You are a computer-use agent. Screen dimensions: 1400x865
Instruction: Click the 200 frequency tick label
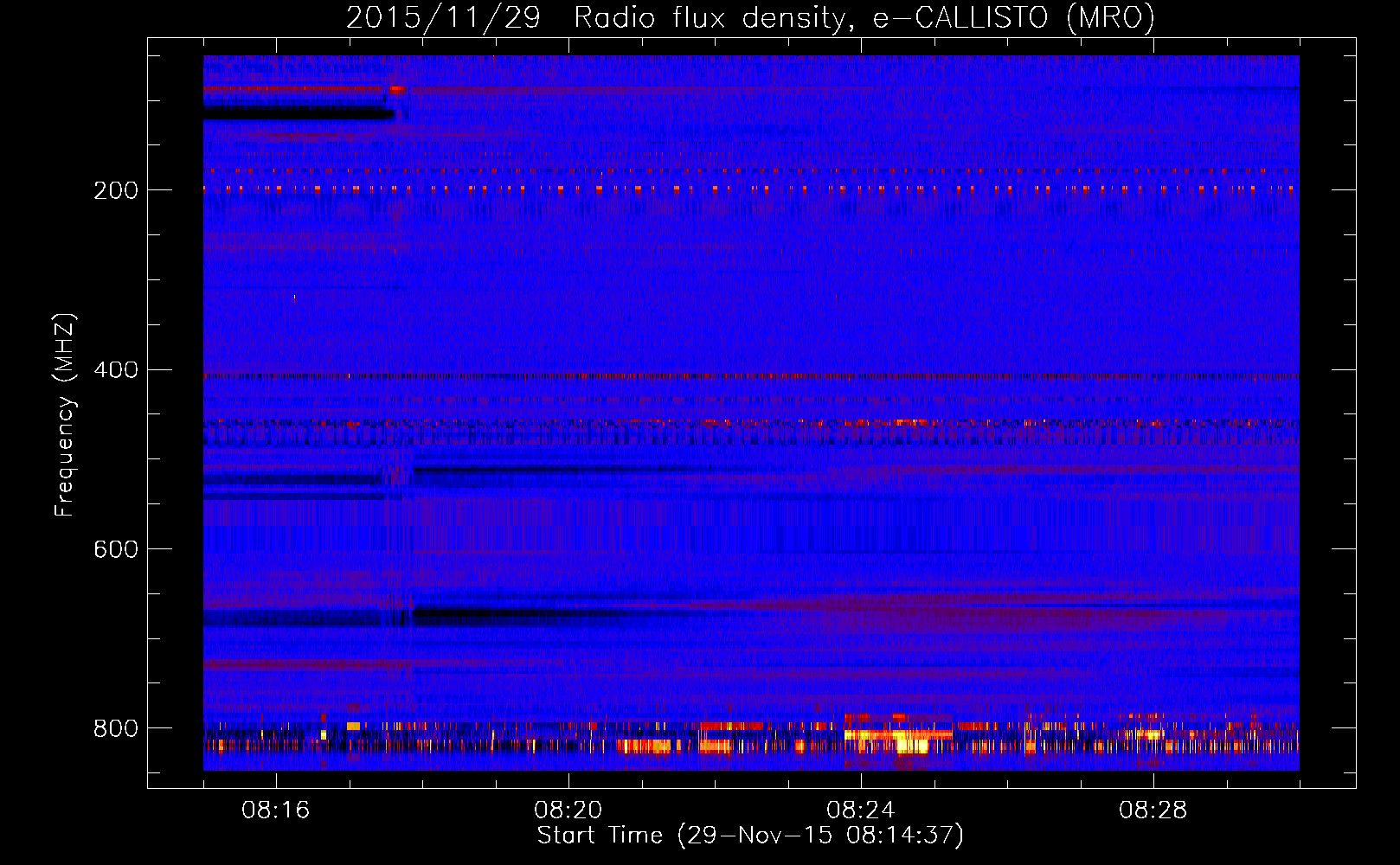coord(116,190)
